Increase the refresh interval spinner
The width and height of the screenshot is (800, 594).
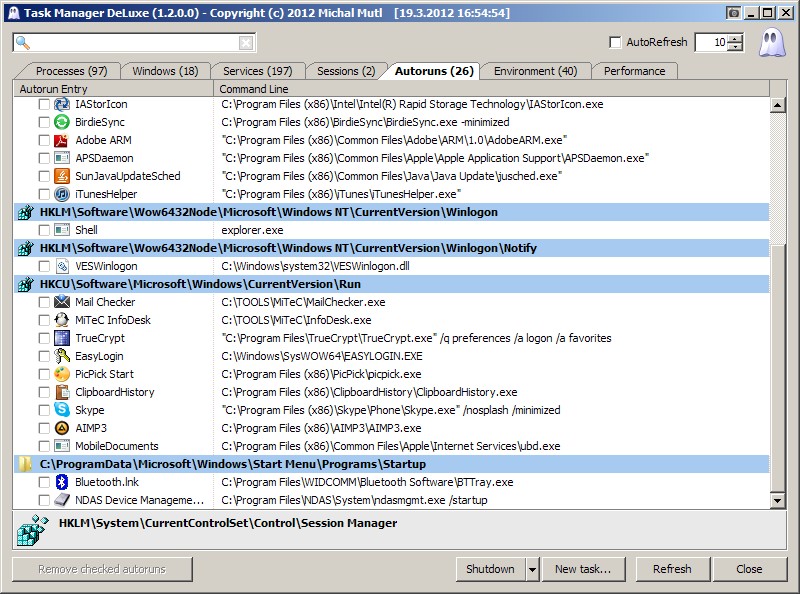(735, 38)
